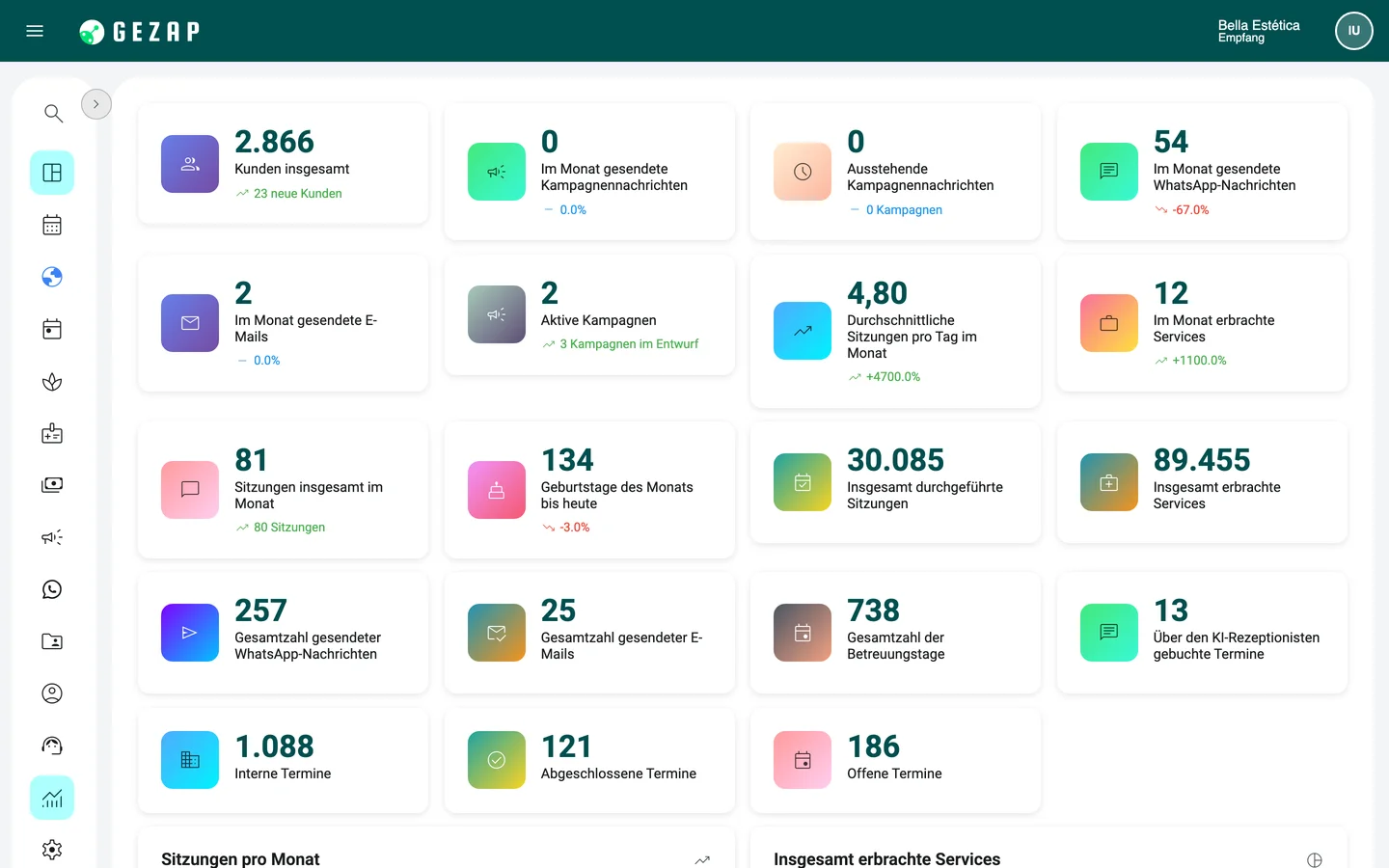The height and width of the screenshot is (868, 1389).
Task: Open the appointment calendar icon with dot
Action: click(52, 329)
